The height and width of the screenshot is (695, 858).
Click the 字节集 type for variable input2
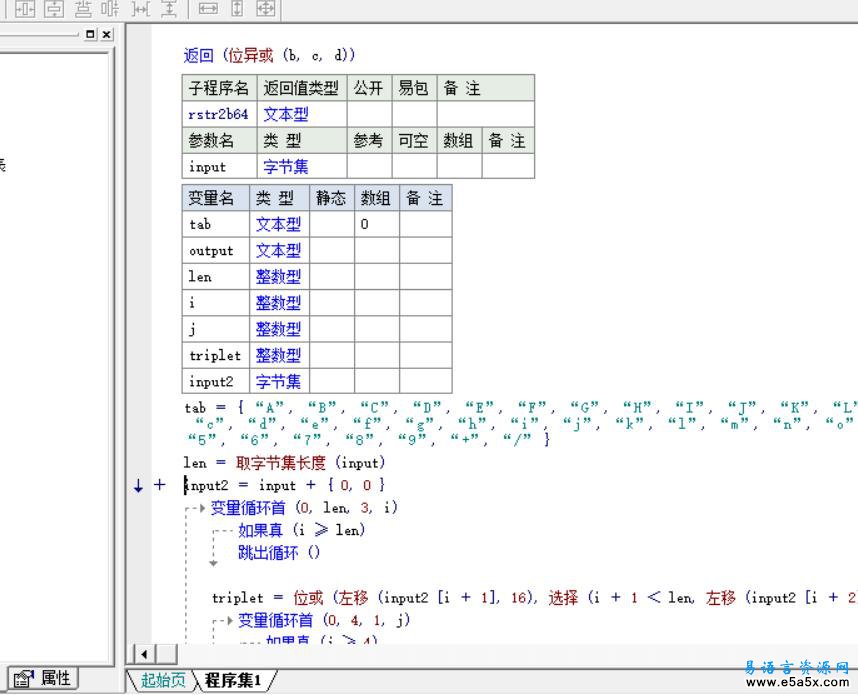click(x=279, y=381)
